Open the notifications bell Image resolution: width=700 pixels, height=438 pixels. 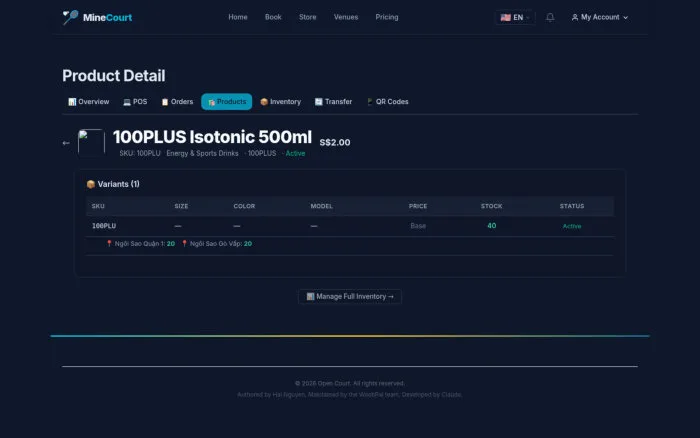click(x=550, y=17)
